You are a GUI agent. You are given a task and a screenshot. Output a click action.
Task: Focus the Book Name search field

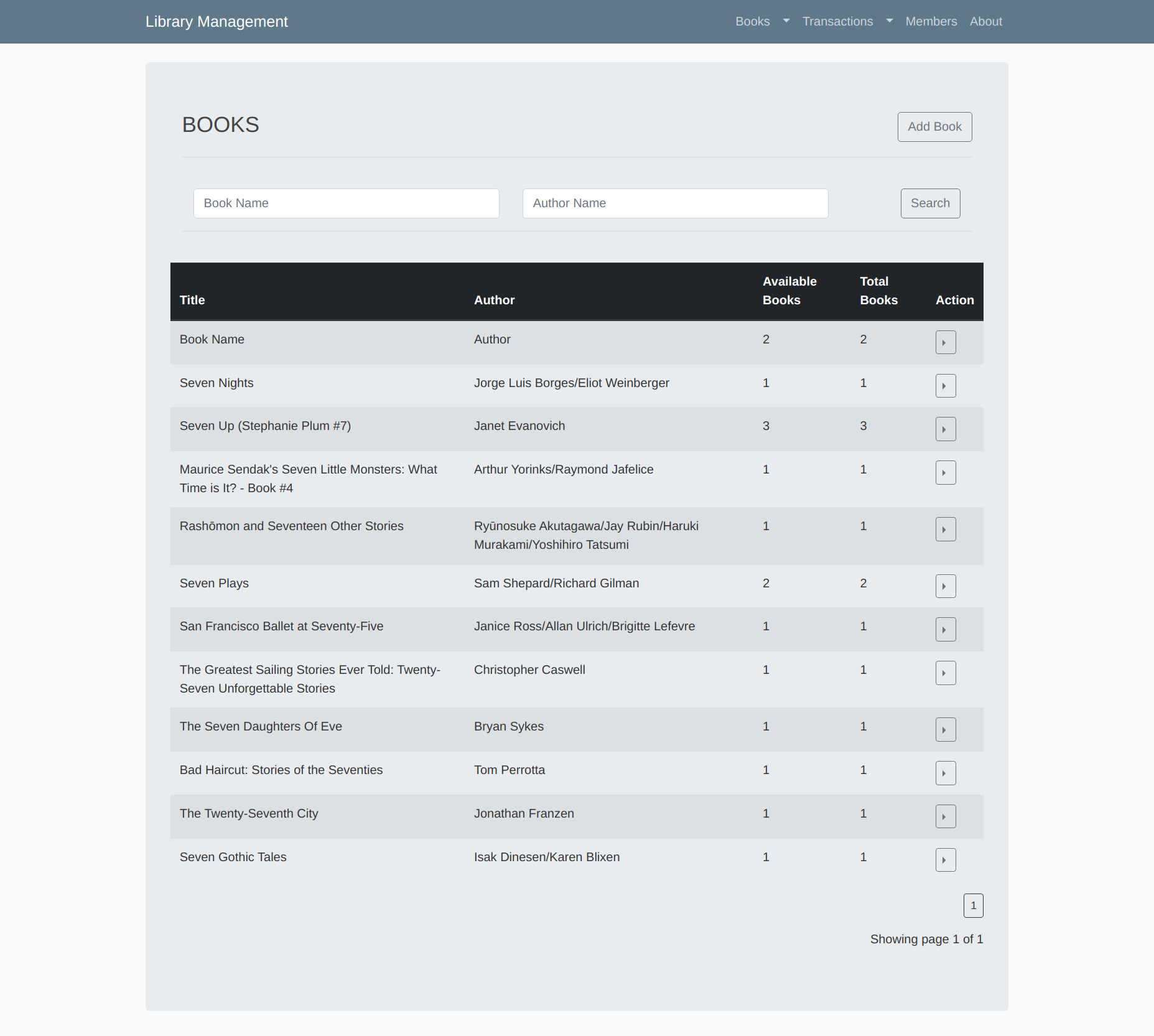pyautogui.click(x=347, y=203)
